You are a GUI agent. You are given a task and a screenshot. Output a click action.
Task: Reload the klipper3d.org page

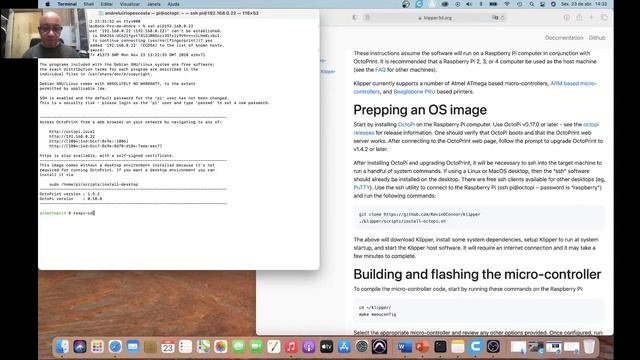[503, 18]
